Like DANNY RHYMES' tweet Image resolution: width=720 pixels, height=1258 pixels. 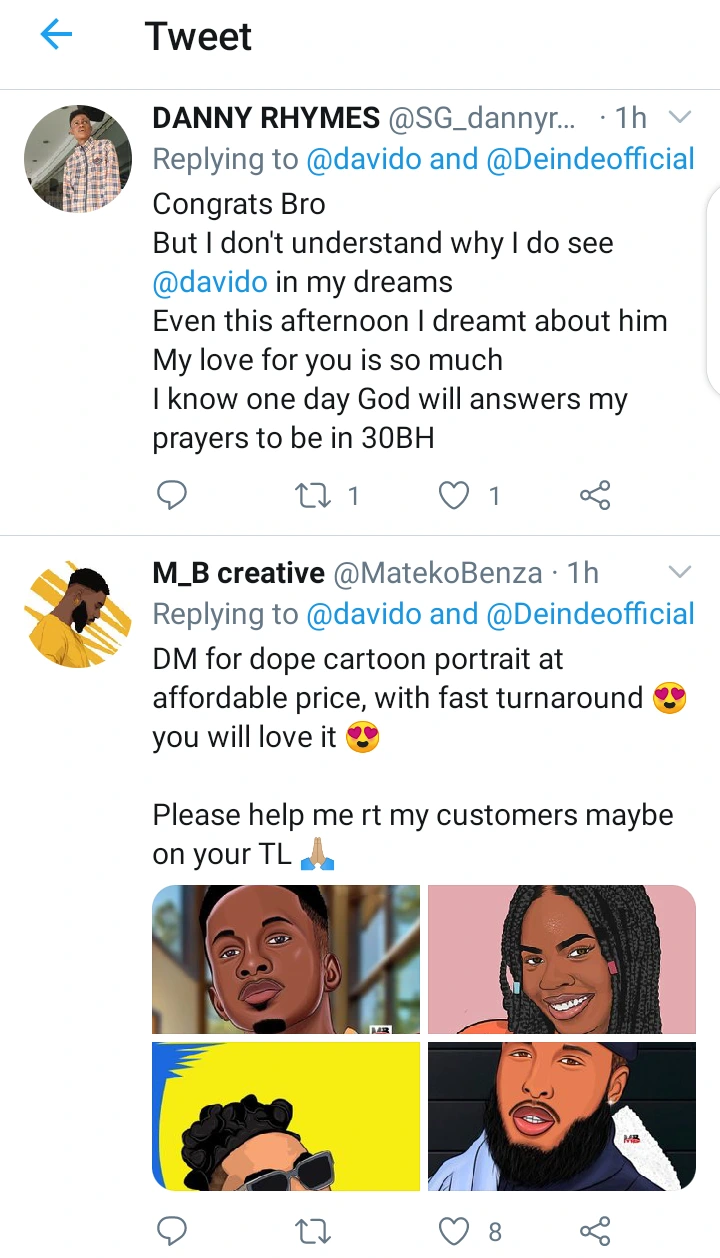456,494
